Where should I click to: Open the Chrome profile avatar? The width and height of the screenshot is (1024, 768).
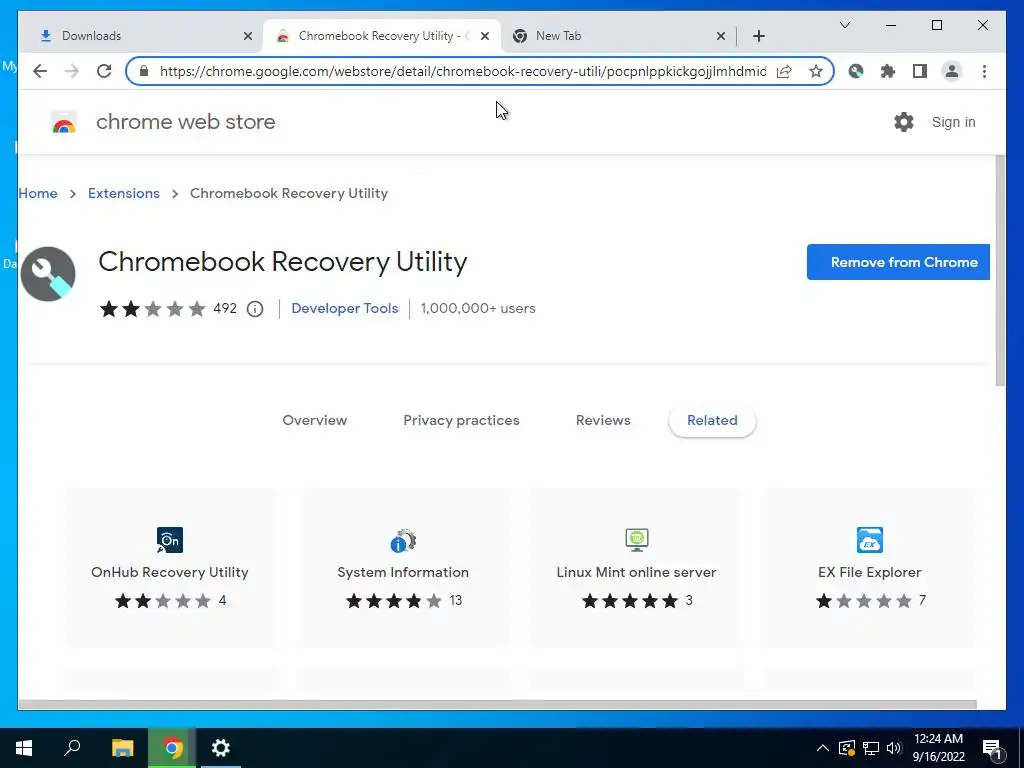(952, 71)
